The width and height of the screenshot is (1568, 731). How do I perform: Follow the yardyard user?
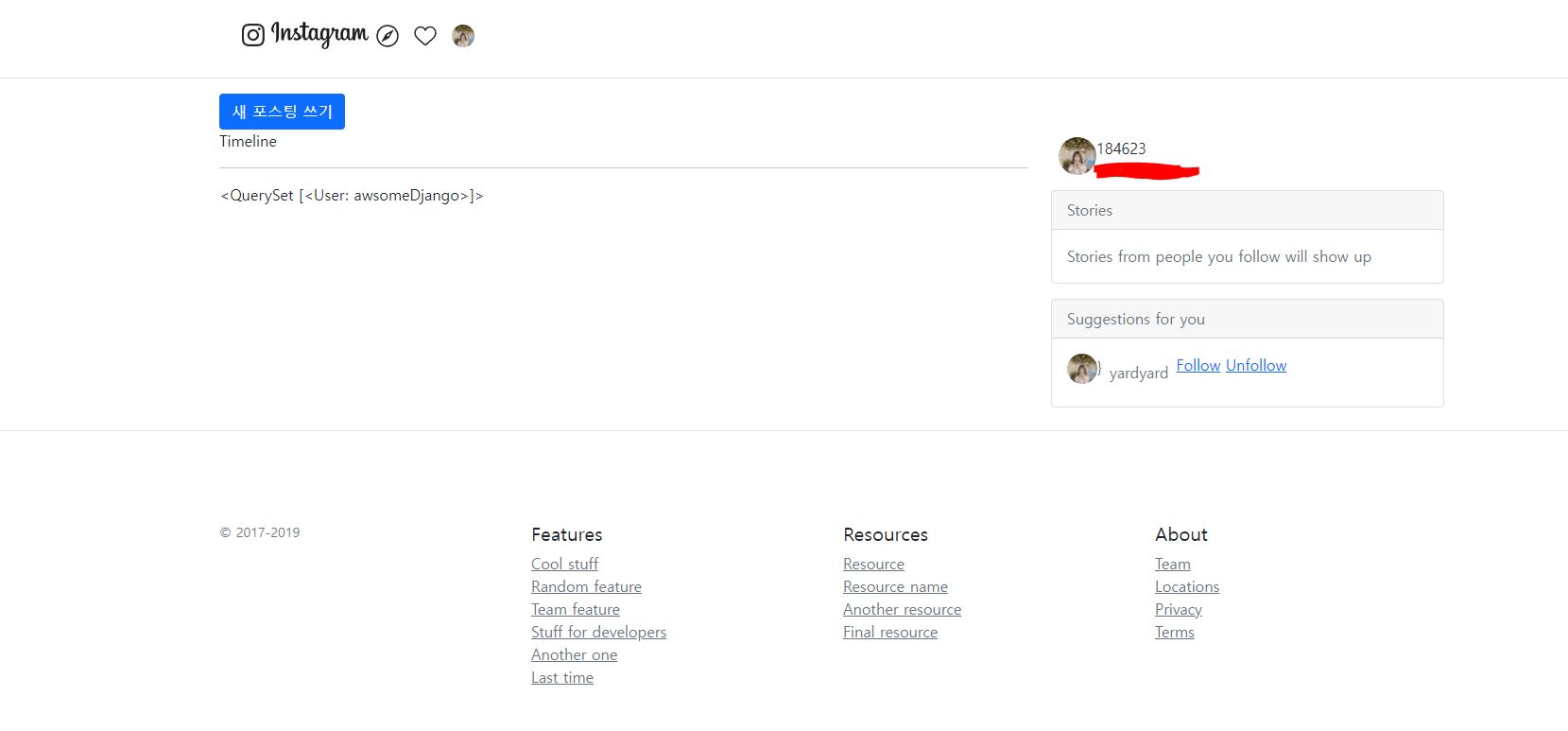point(1198,365)
